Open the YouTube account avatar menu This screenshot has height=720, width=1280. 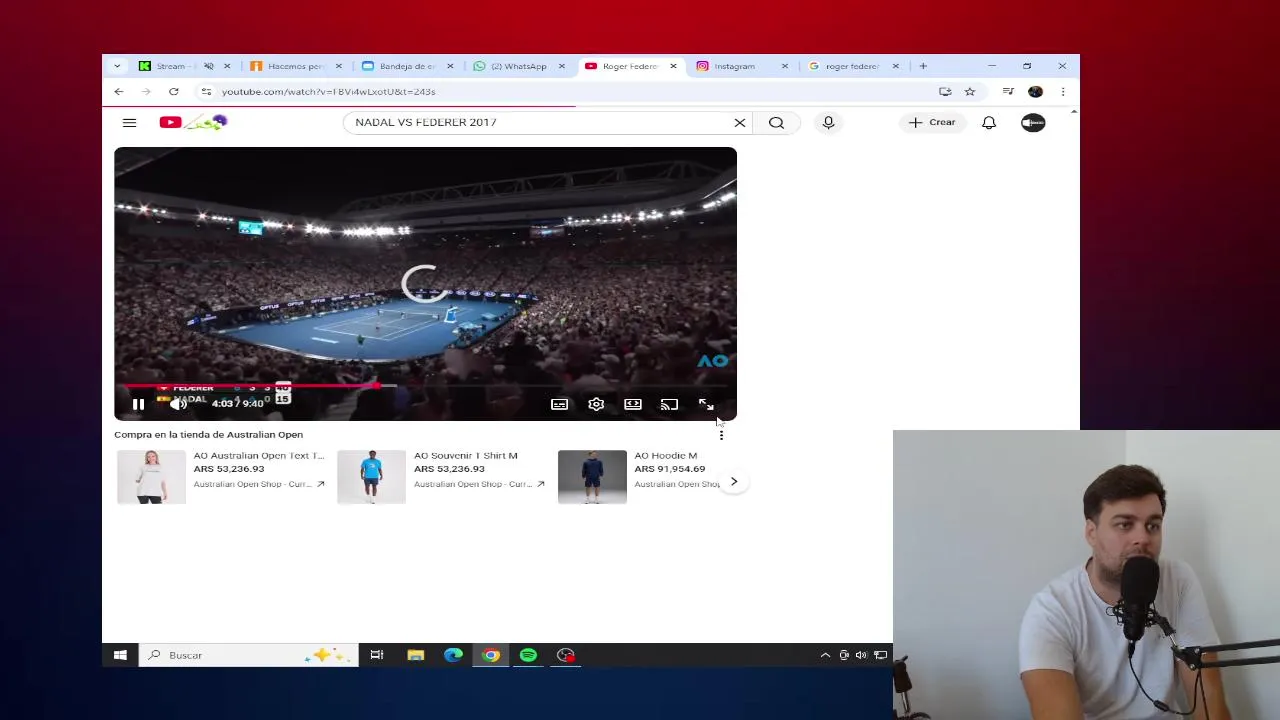(1033, 122)
